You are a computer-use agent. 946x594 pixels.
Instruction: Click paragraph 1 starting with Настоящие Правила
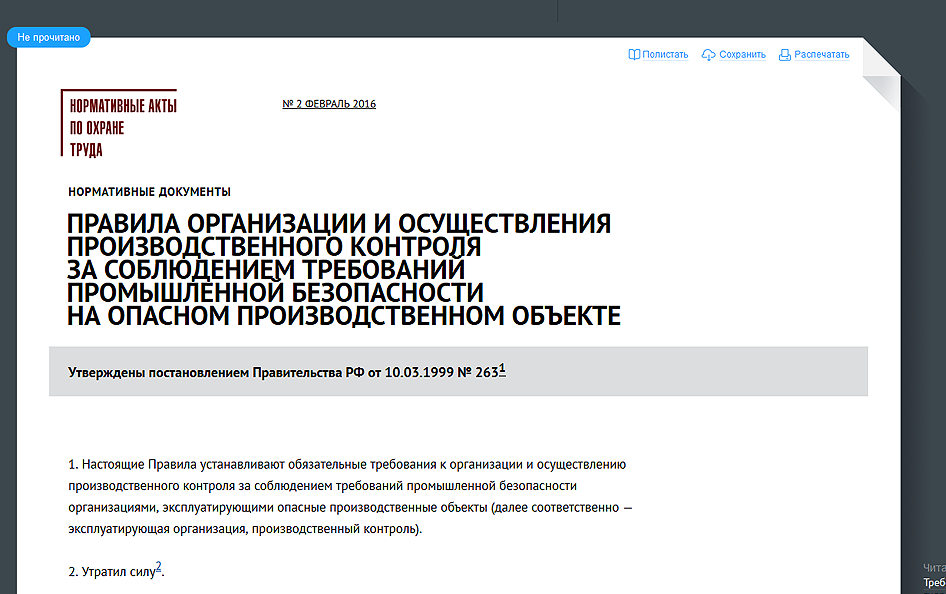pos(350,496)
